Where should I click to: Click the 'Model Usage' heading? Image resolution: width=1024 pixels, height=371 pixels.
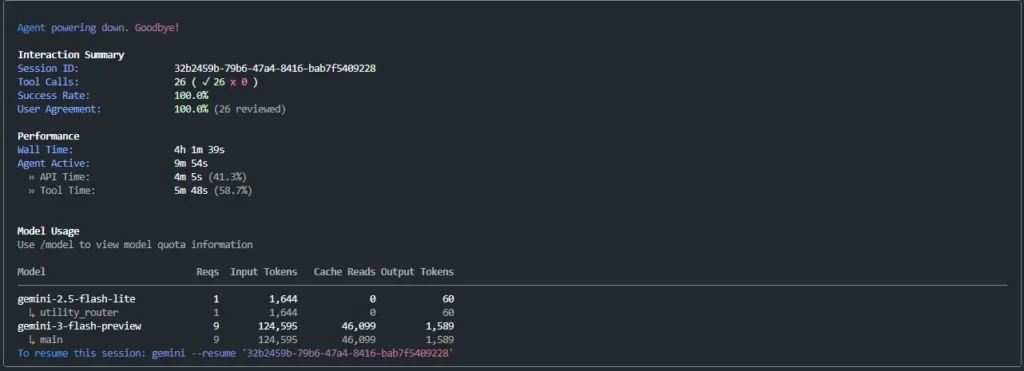coord(48,231)
